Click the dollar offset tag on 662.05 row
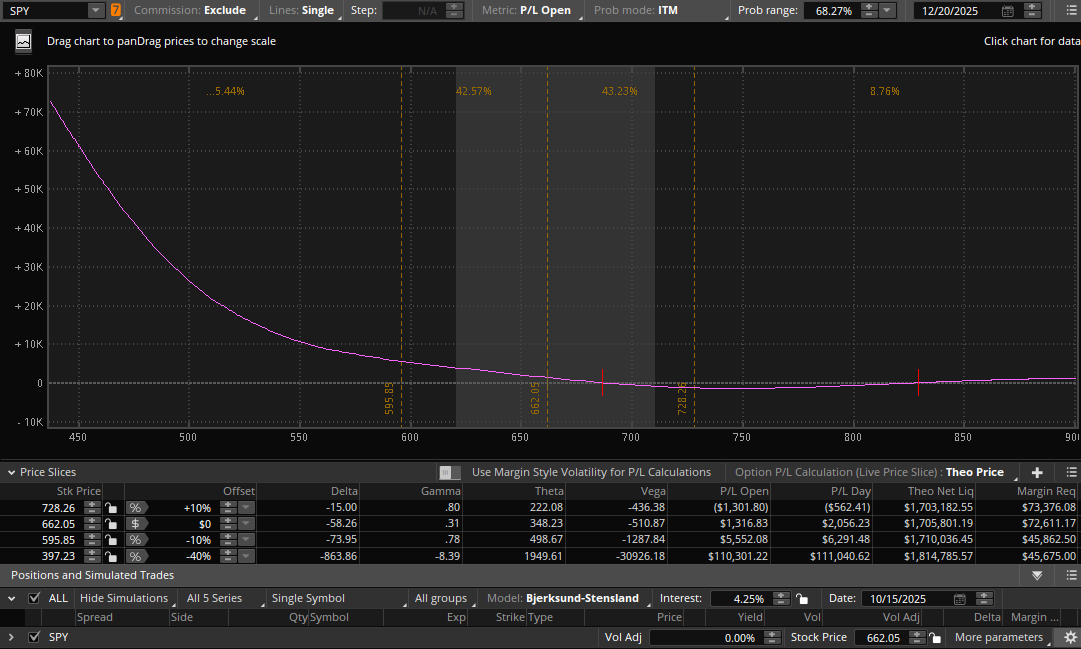1081x649 pixels. tap(137, 524)
